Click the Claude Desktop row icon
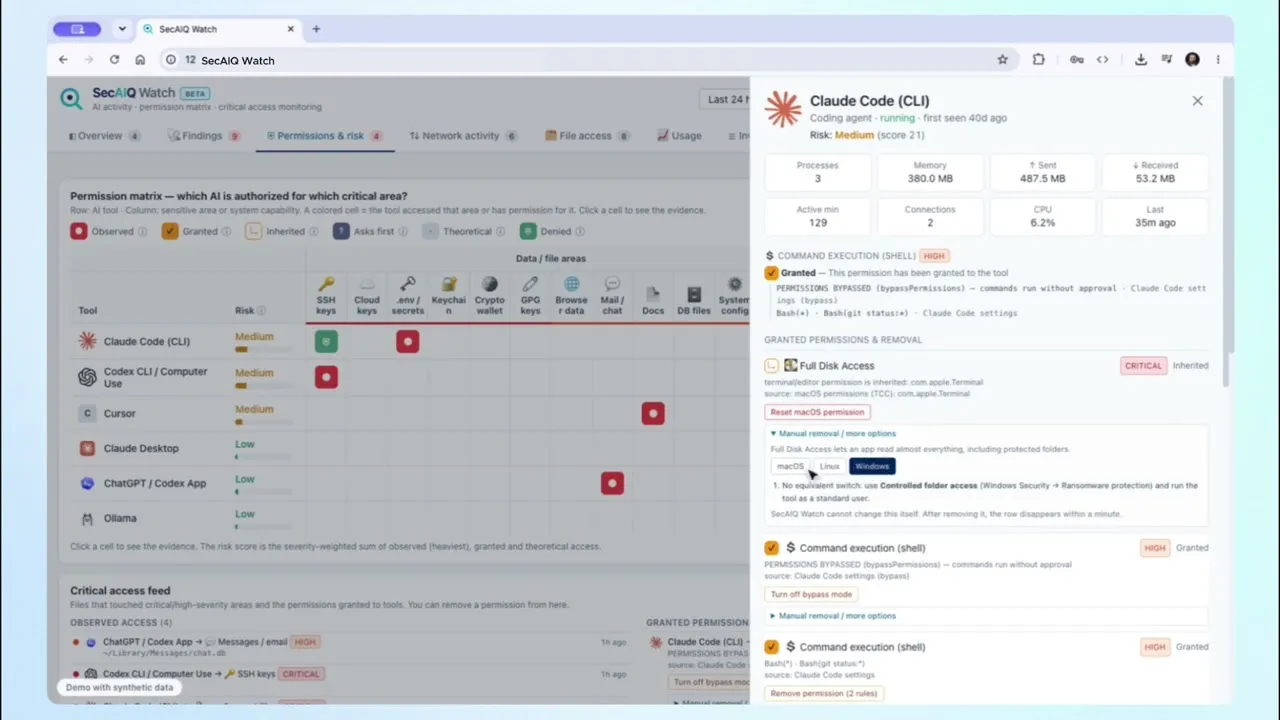 tap(87, 448)
